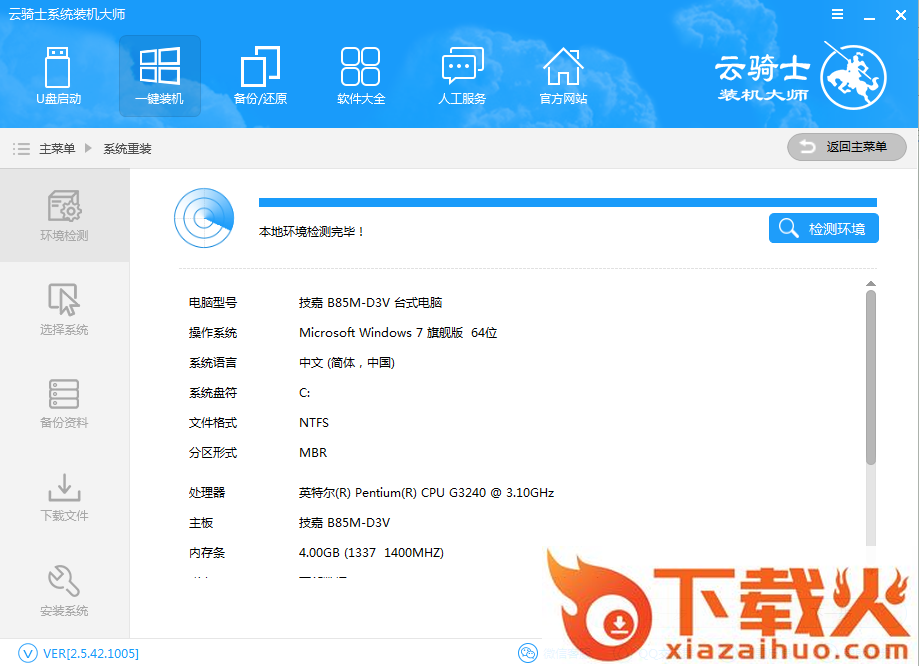Click the detection progress bar
The width and height of the screenshot is (919, 666).
point(567,202)
